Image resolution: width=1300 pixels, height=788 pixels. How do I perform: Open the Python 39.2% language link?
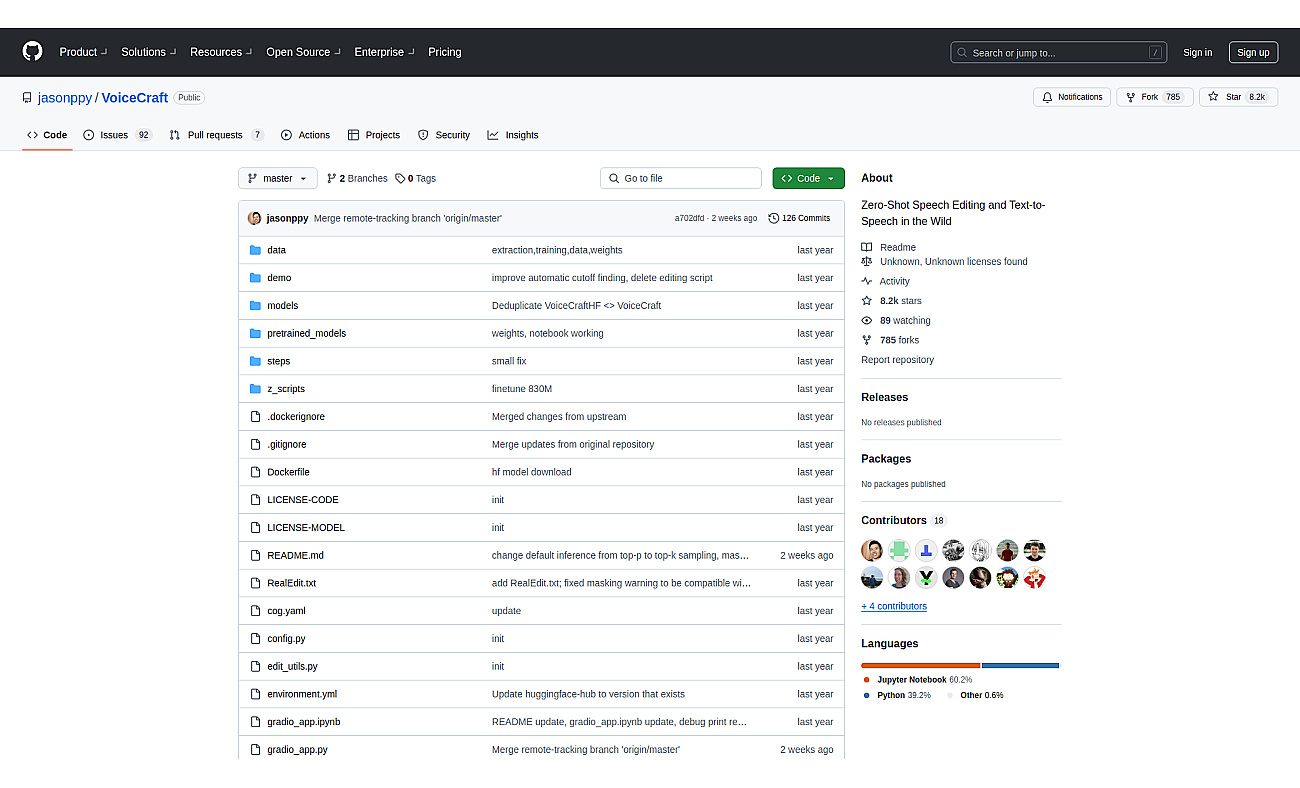point(897,695)
